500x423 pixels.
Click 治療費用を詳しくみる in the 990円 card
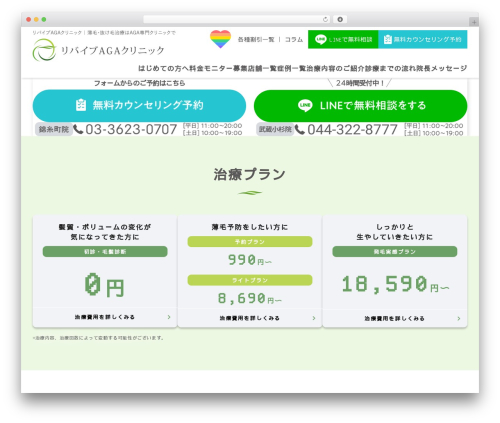(250, 318)
